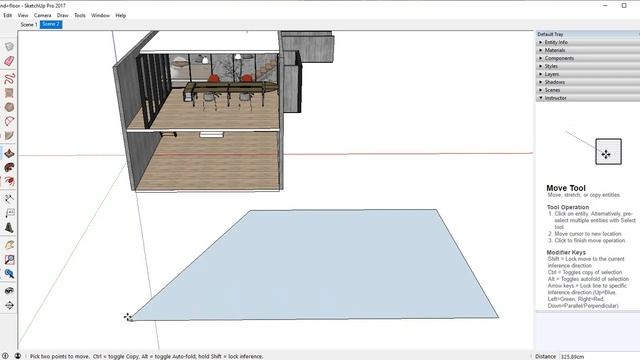Select the Make Component tool
This screenshot has width=640, height=360.
tap(9, 47)
